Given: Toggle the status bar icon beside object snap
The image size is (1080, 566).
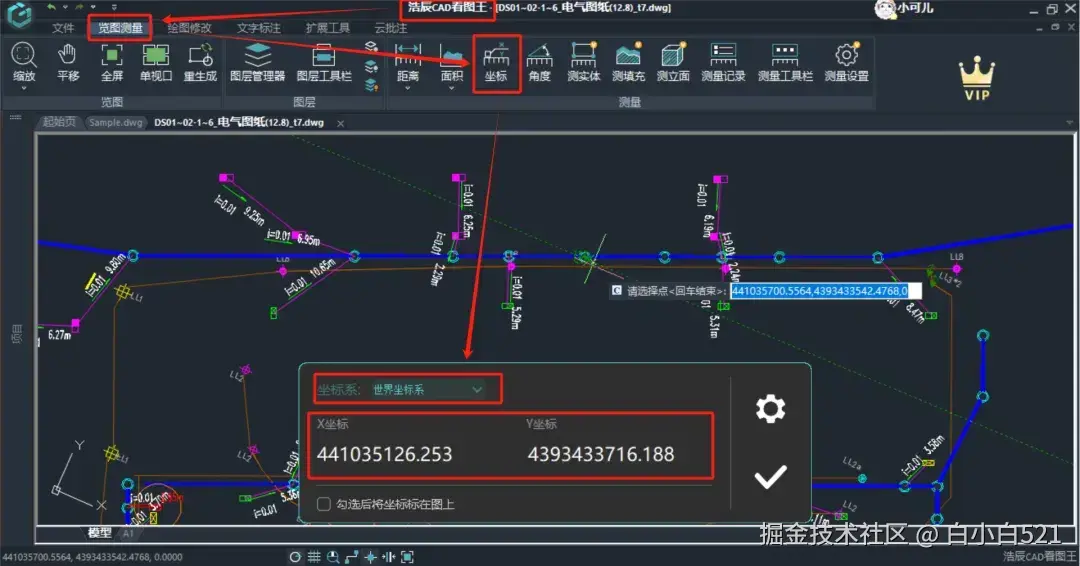Looking at the screenshot, I should [x=388, y=557].
